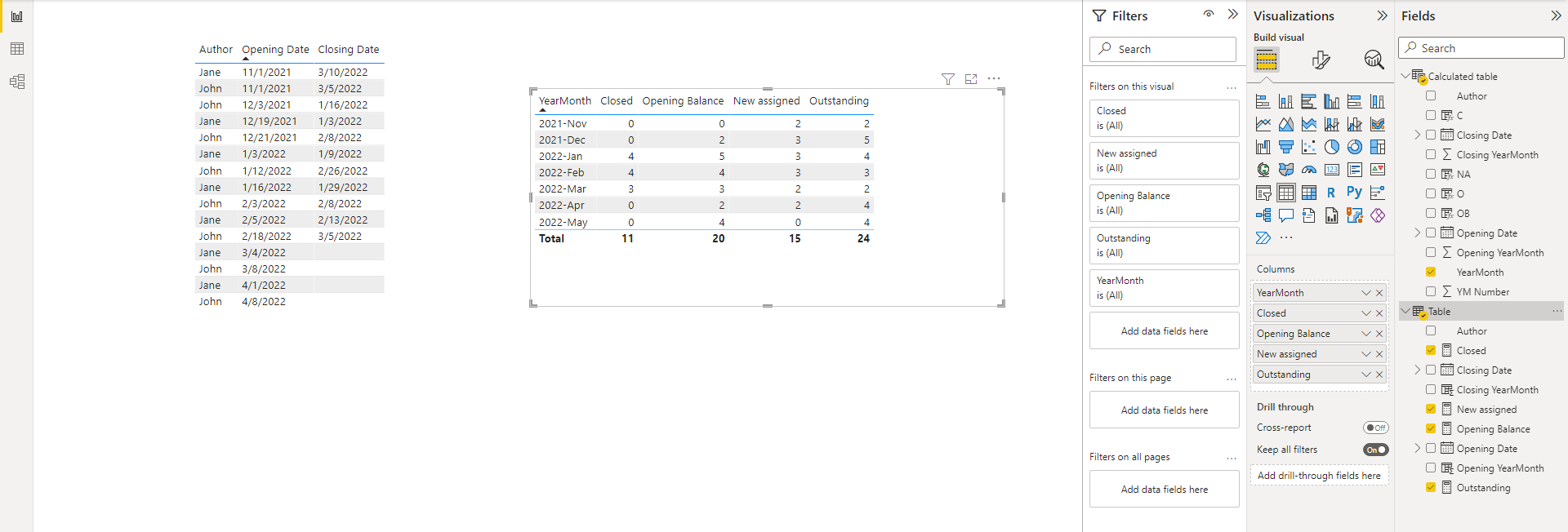The width and height of the screenshot is (1568, 532).
Task: Remove New assigned field from Columns well
Action: click(1379, 354)
